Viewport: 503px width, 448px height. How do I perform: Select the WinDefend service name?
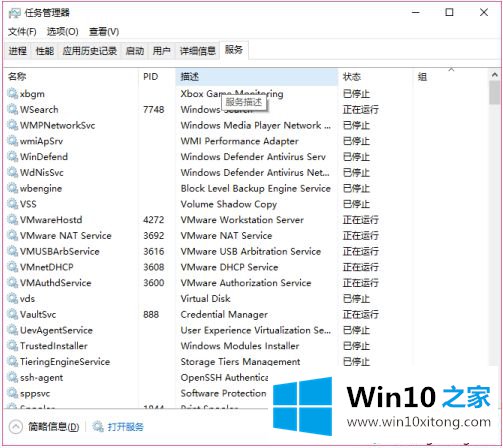(x=44, y=157)
